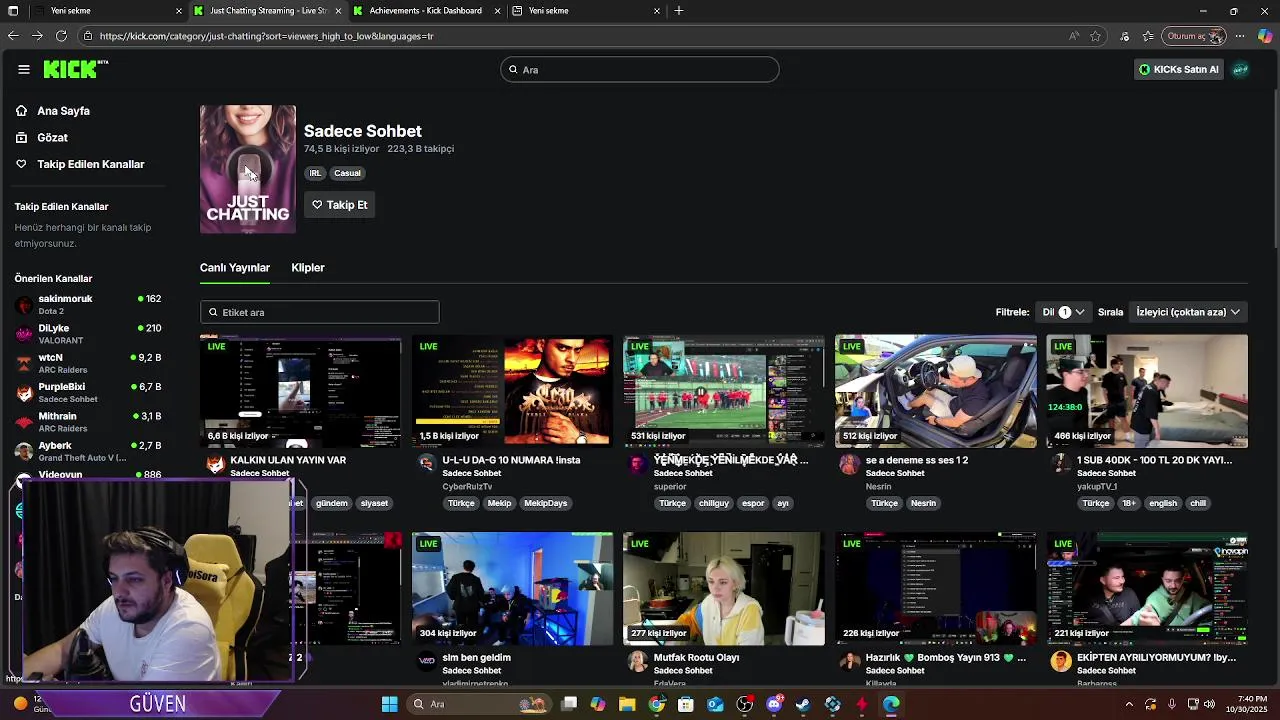Open the media control icon in toolbar

tap(1125, 36)
